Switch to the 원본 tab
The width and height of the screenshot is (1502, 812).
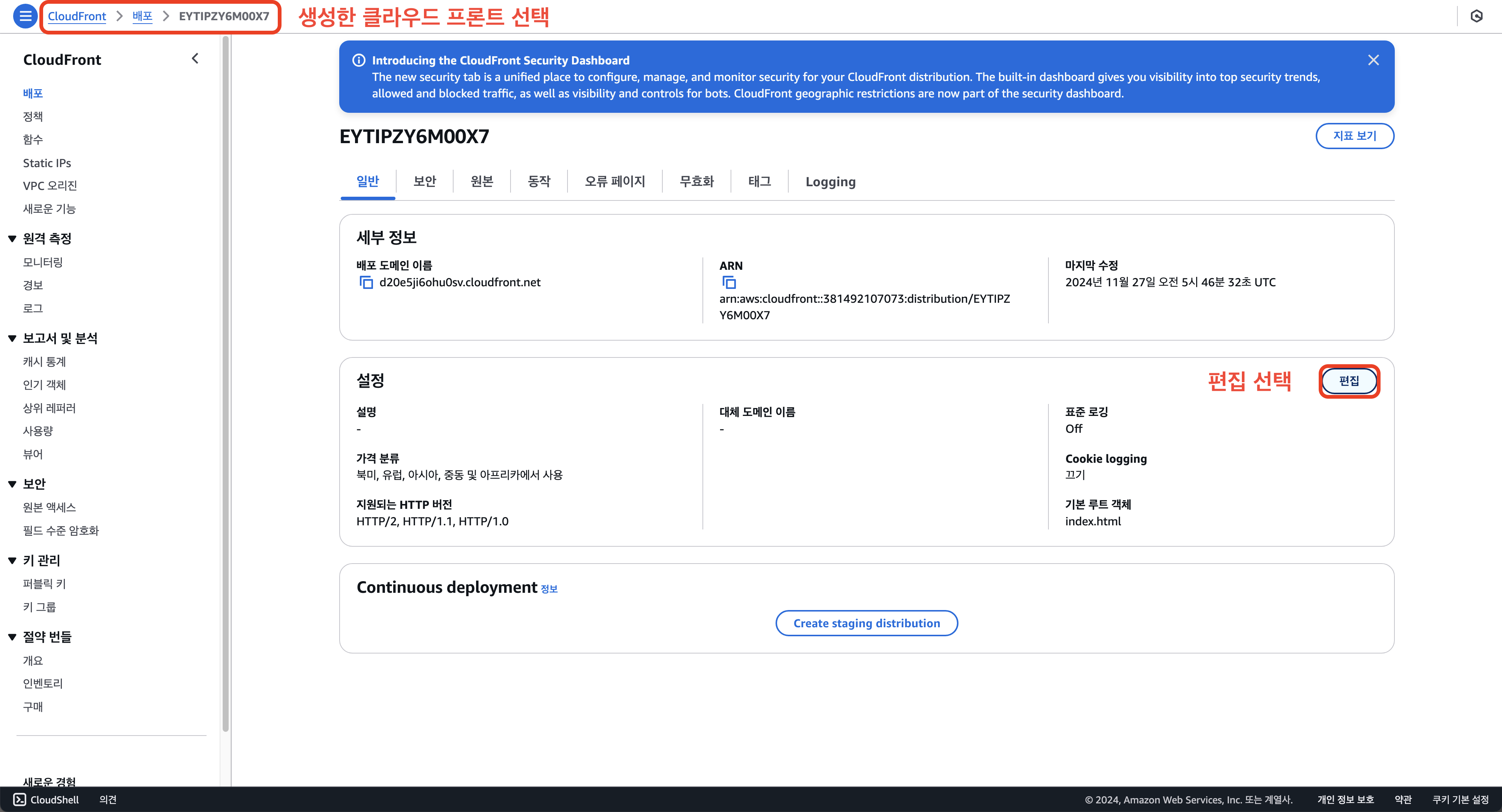482,181
